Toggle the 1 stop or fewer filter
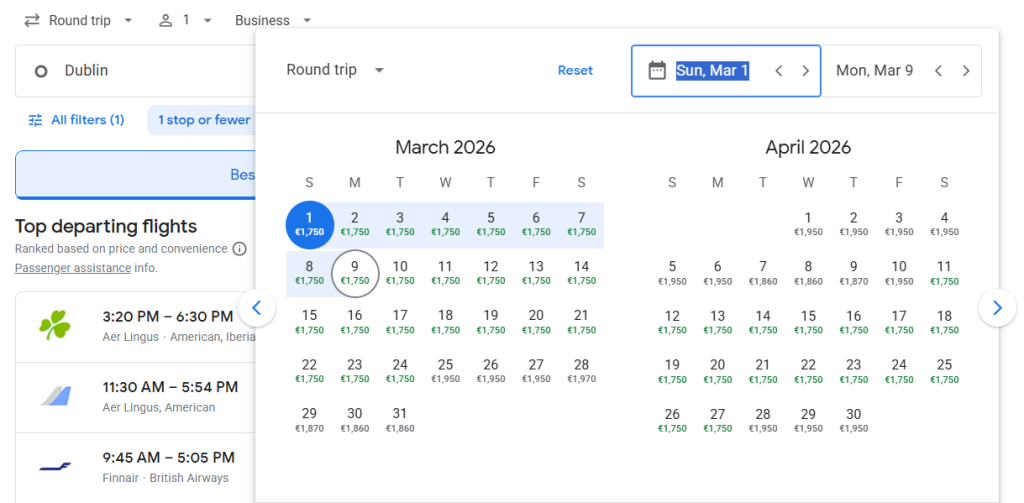The width and height of the screenshot is (1024, 503). [204, 120]
